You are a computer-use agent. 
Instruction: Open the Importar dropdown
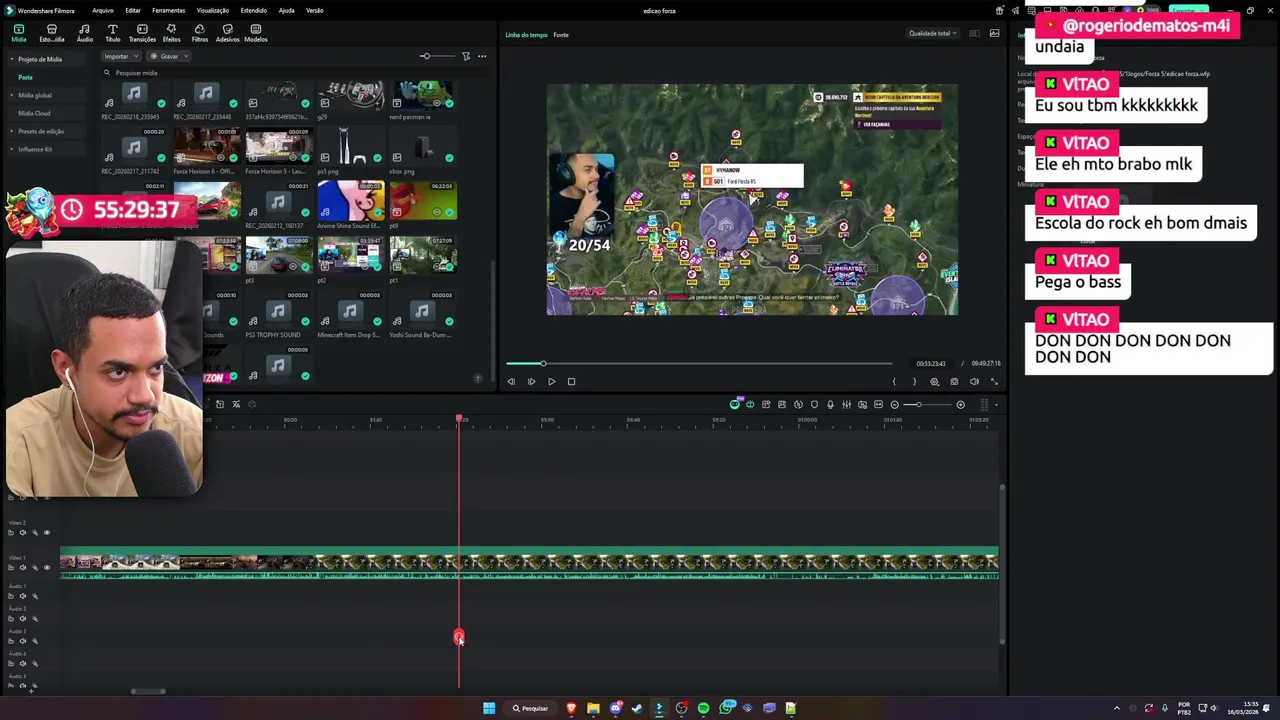(x=121, y=56)
